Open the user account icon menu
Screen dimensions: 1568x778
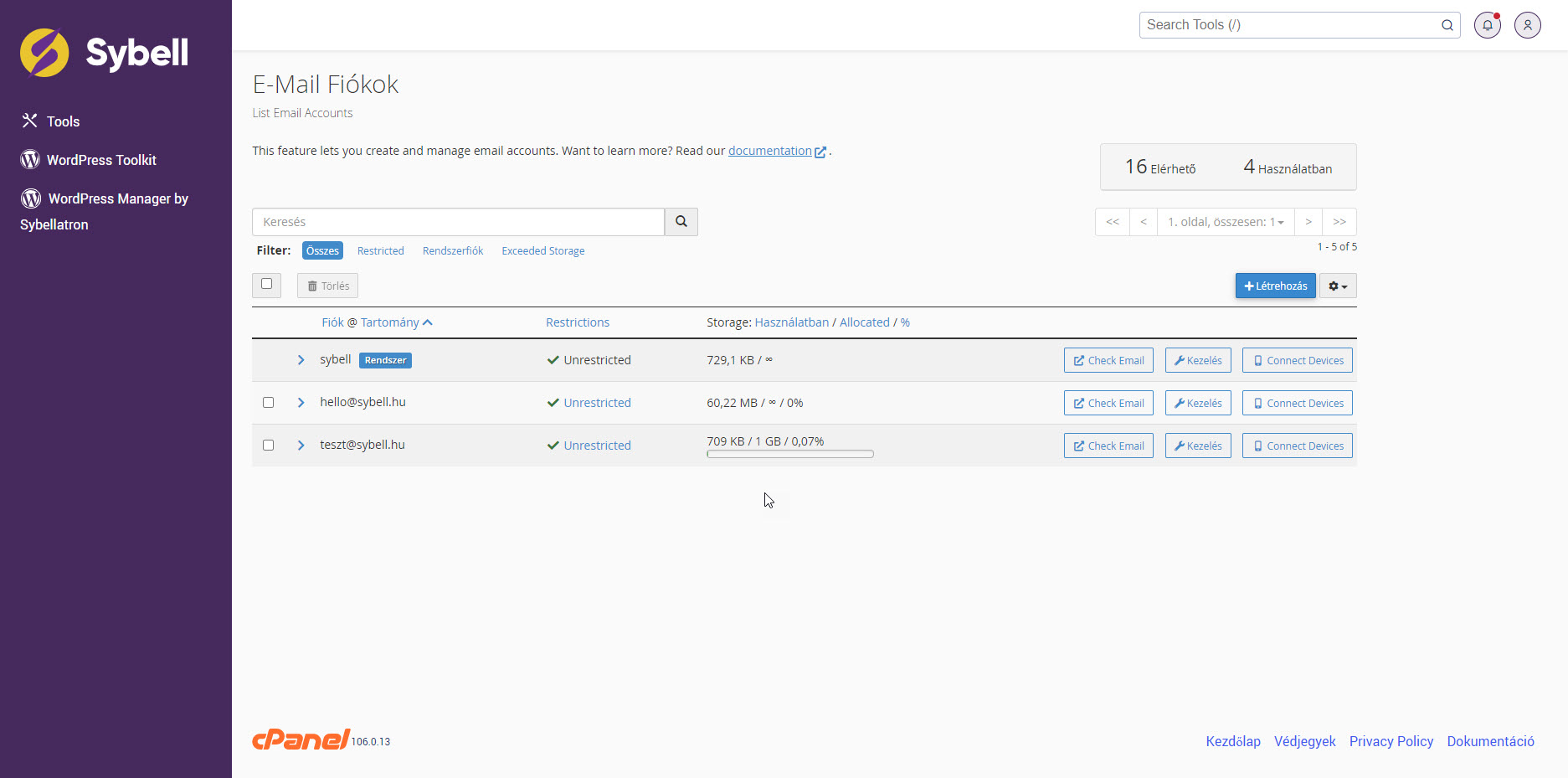point(1527,25)
